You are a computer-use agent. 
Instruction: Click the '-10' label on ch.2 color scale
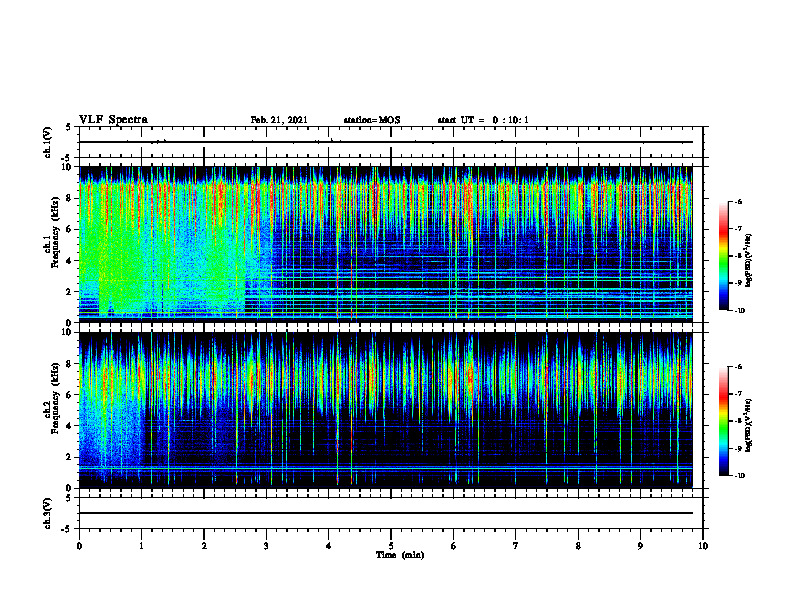pyautogui.click(x=739, y=475)
